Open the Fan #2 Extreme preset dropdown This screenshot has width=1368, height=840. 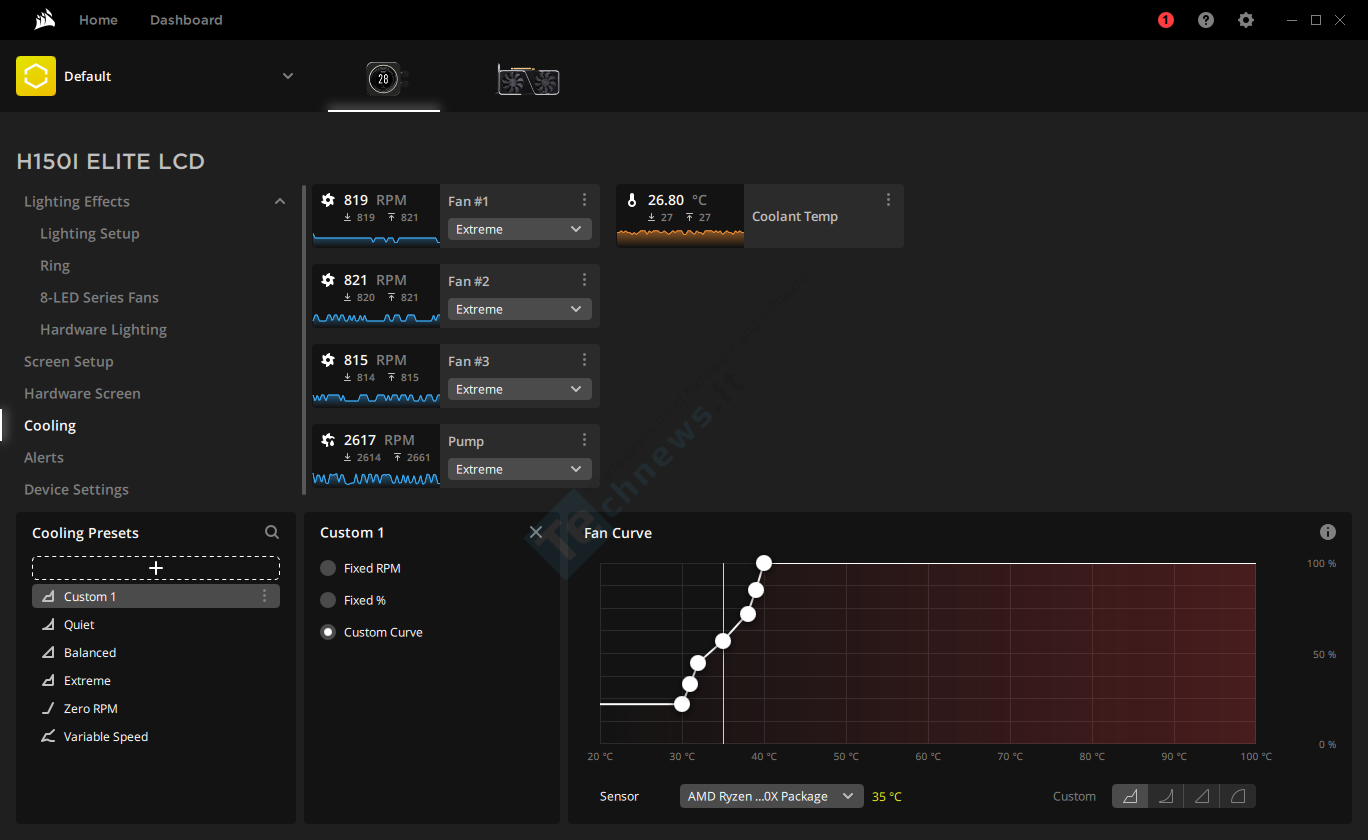[520, 309]
